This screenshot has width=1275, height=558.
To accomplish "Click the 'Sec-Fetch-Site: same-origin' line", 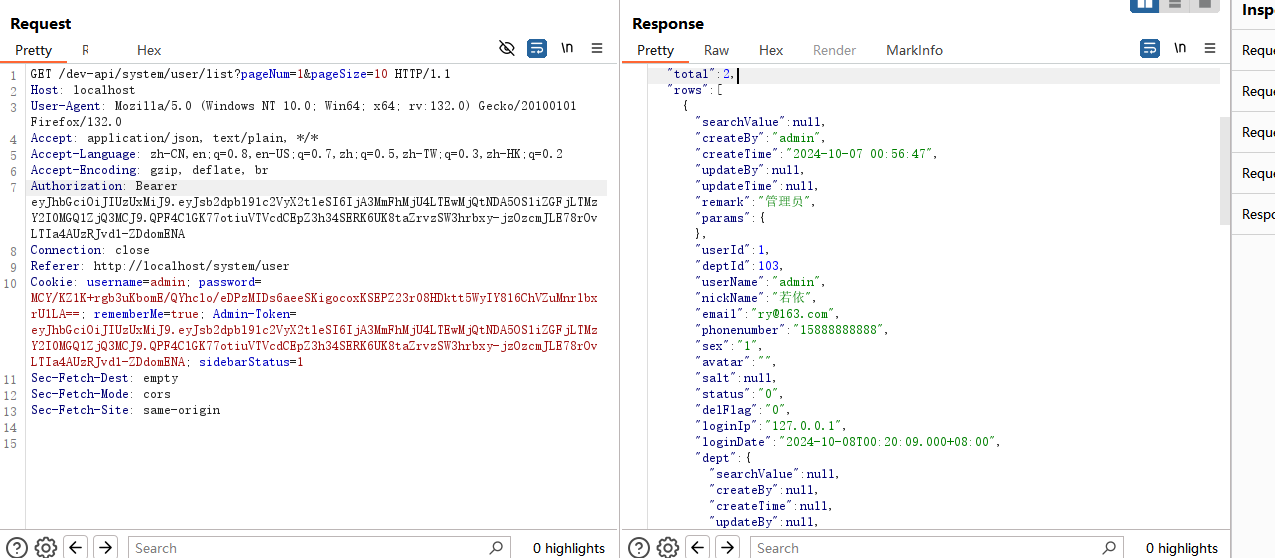I will coord(125,410).
